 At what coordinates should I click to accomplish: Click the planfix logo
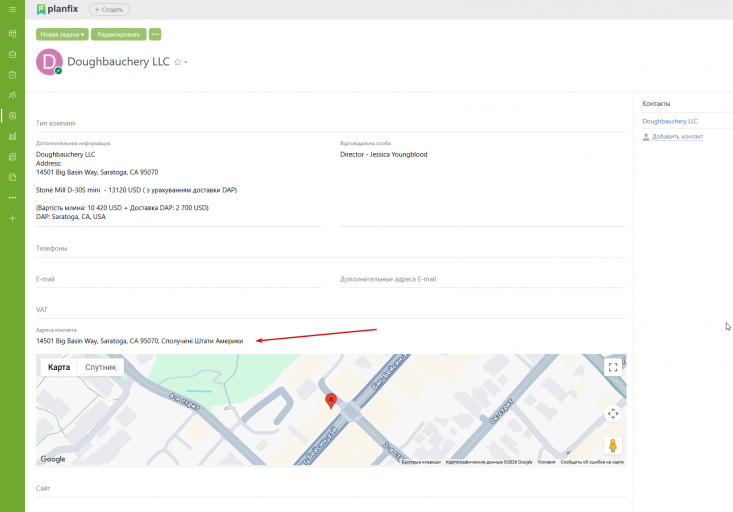click(57, 9)
